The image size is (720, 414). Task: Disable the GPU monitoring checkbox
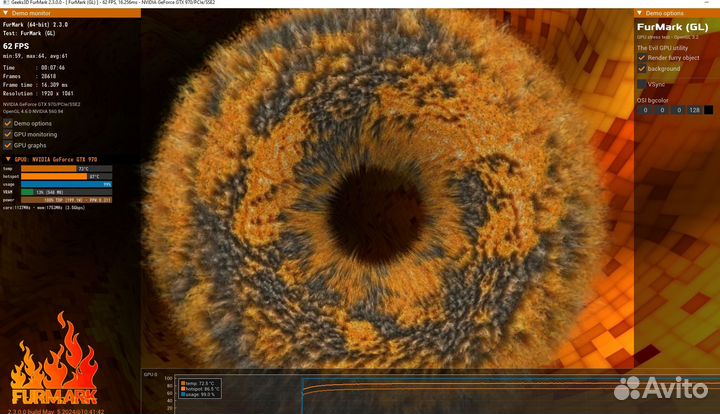click(x=8, y=134)
